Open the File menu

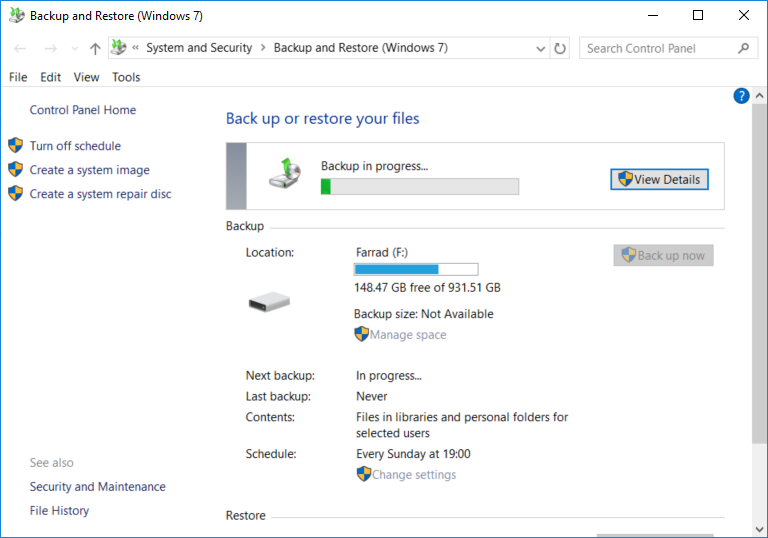pos(18,77)
